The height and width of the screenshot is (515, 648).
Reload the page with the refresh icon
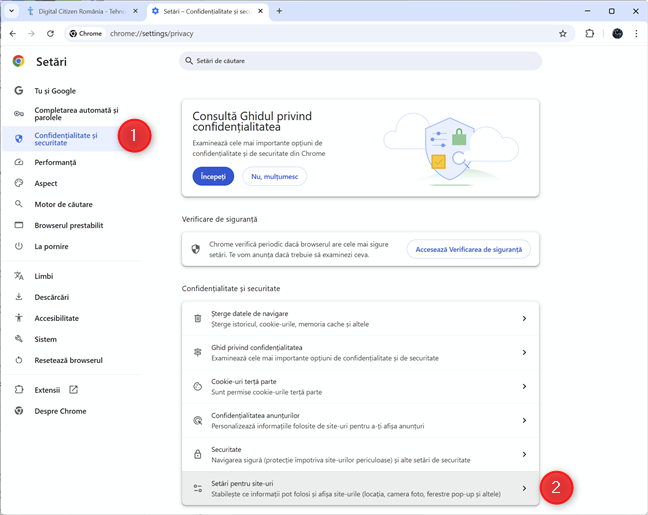tap(50, 33)
